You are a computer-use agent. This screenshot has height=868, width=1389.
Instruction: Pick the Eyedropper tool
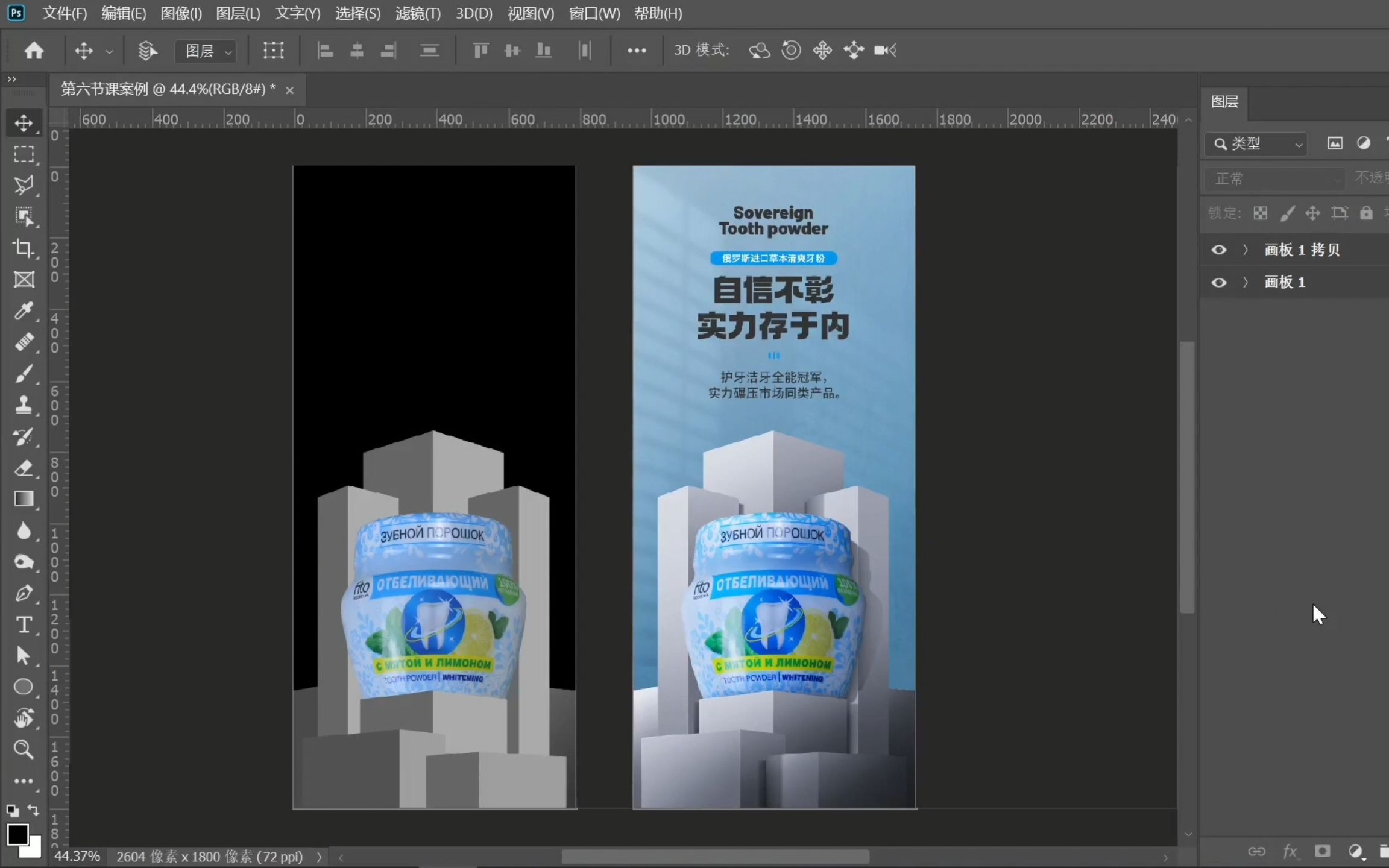[24, 311]
